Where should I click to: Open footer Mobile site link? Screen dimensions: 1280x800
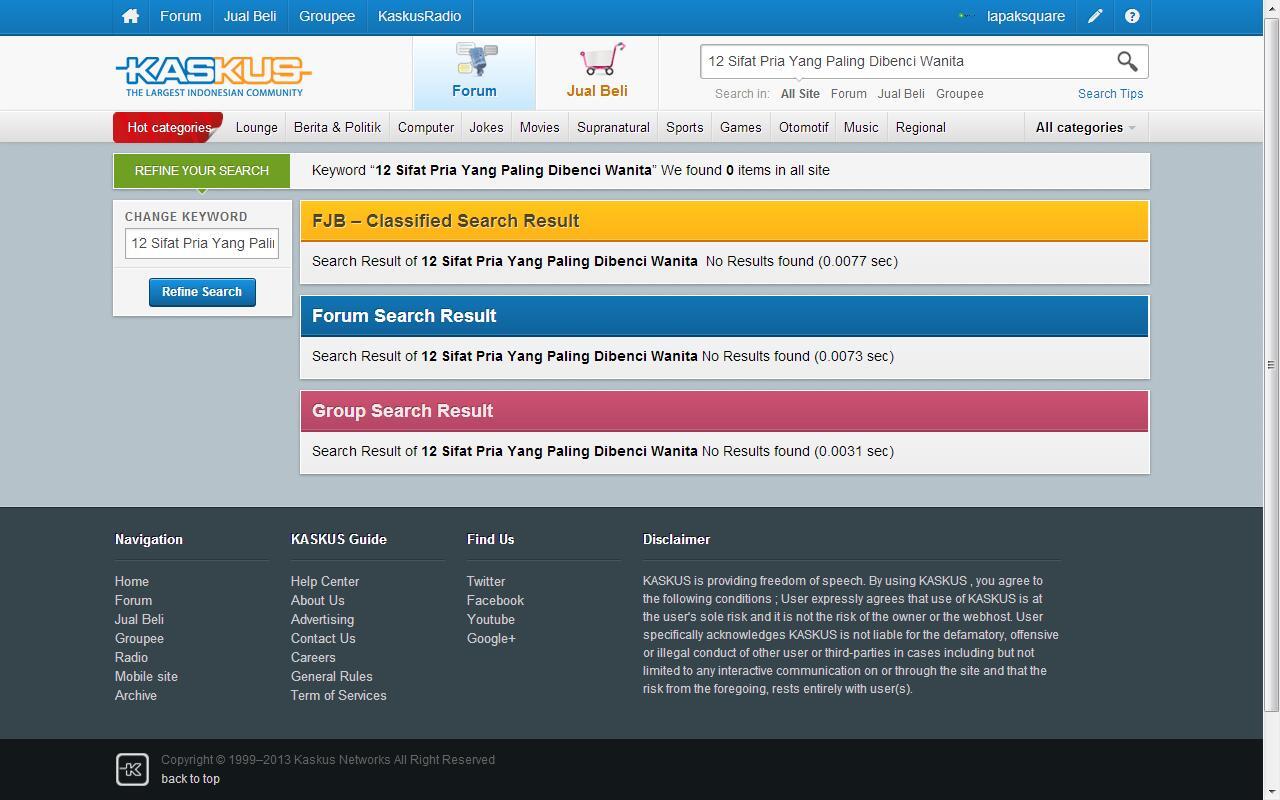point(146,676)
